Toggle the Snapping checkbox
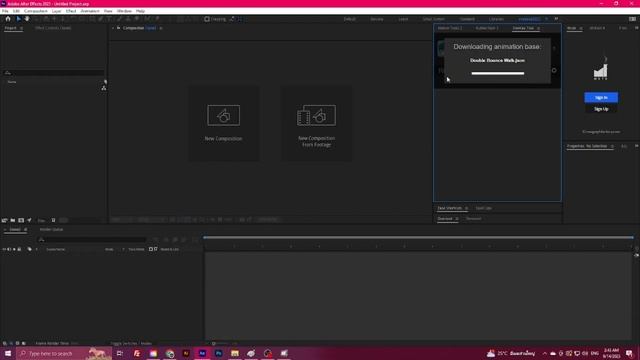This screenshot has width=640, height=360. pyautogui.click(x=207, y=19)
